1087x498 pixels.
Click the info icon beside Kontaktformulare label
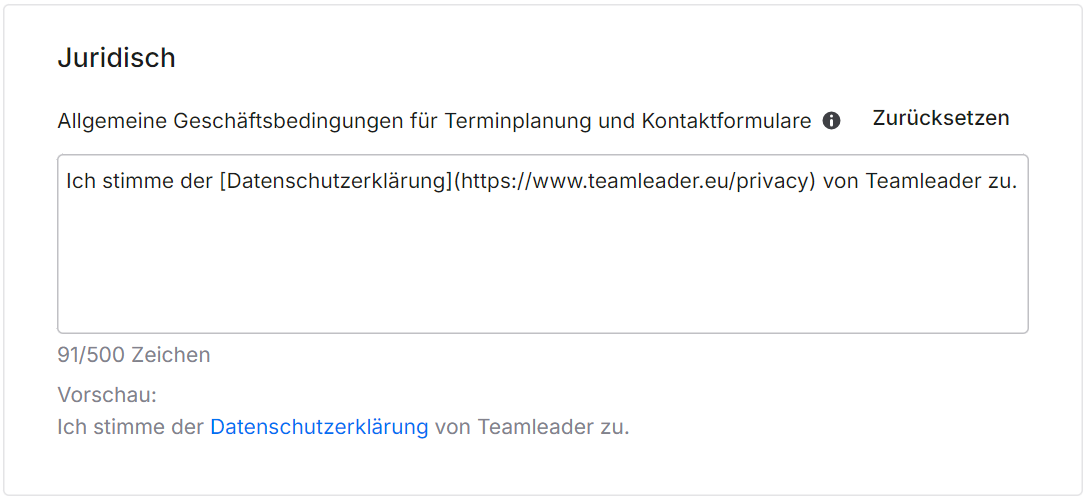(x=831, y=121)
